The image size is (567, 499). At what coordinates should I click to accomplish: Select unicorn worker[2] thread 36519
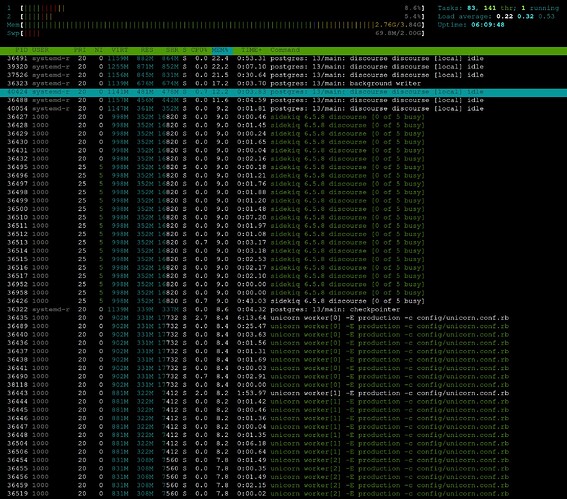284,494
